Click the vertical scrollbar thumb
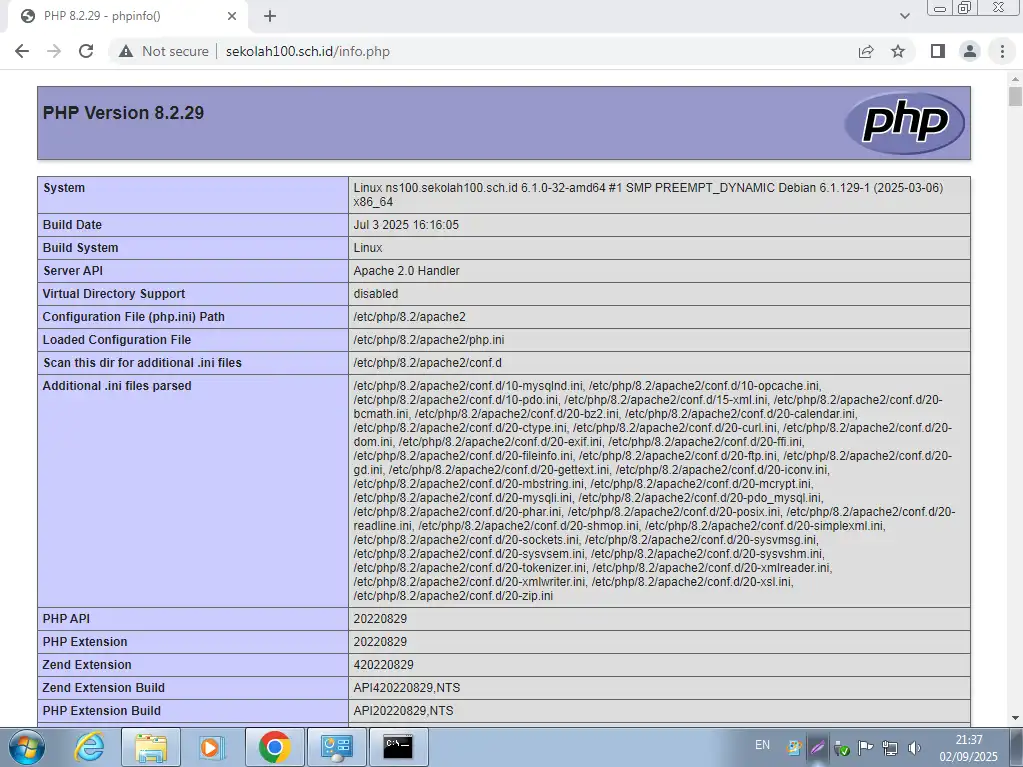The width and height of the screenshot is (1023, 767). click(x=1015, y=96)
